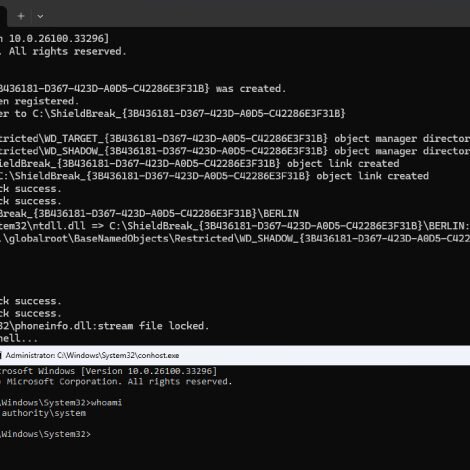Viewport: 470px width, 470px height.
Task: Click the BERLIN path ending text
Action: (149, 213)
